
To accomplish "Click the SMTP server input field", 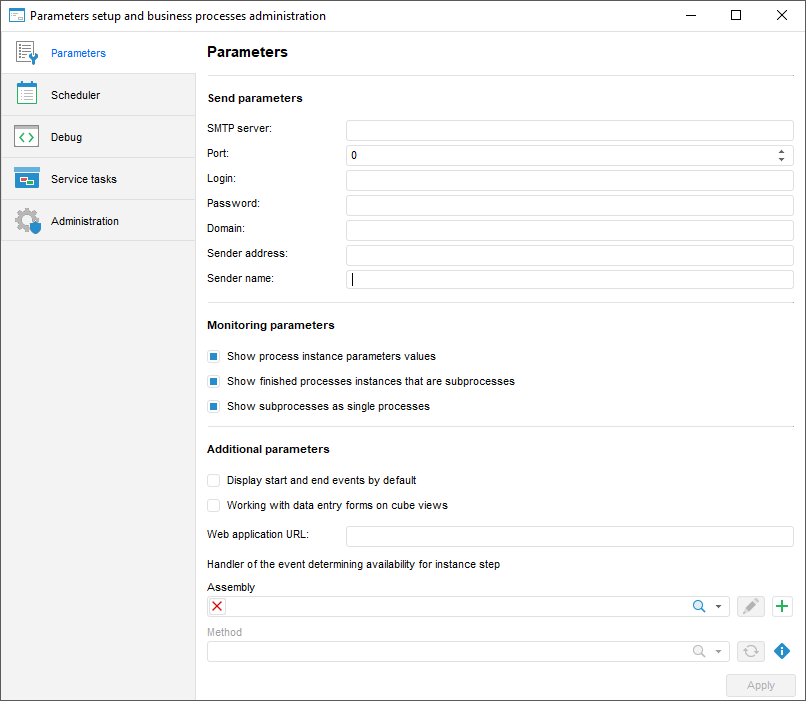I will 569,130.
